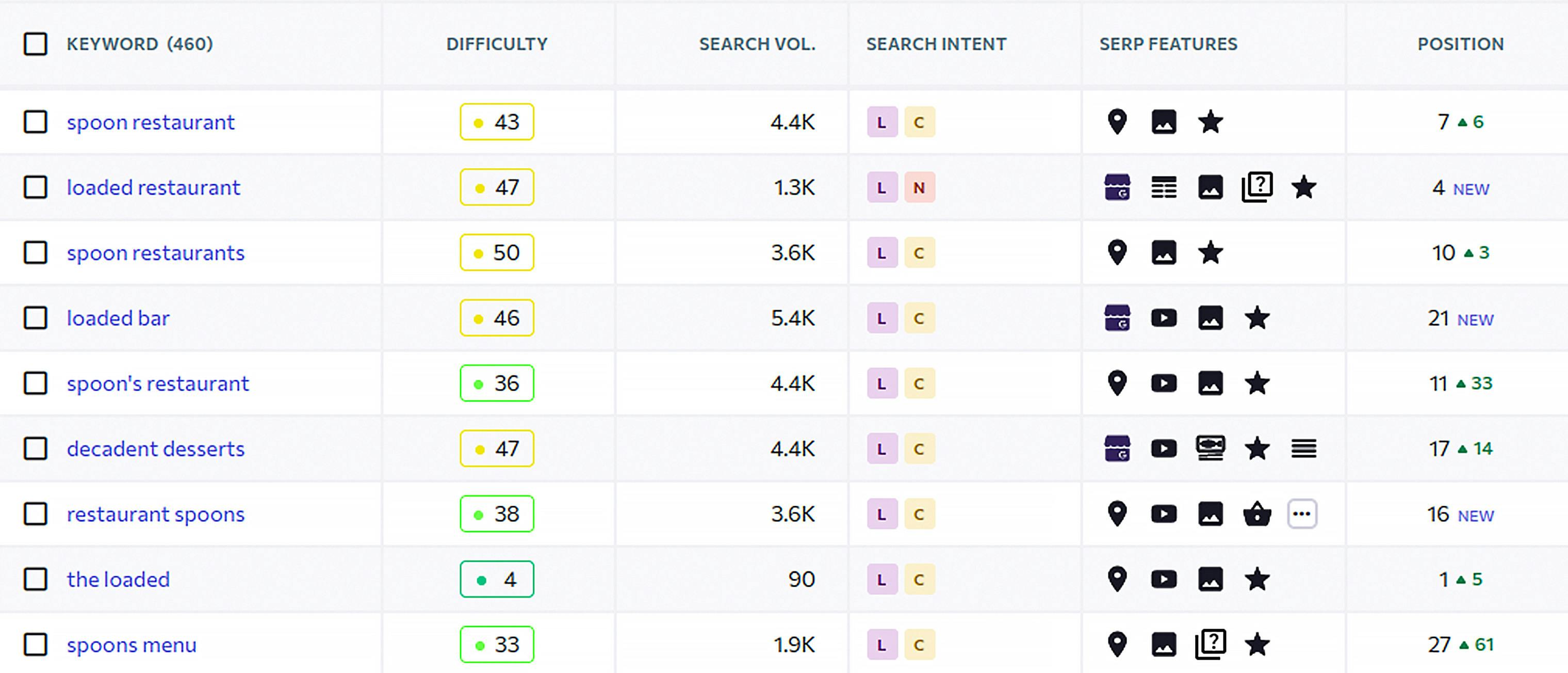Check the select-all checkbox in the header
The height and width of the screenshot is (673, 1568).
point(35,43)
